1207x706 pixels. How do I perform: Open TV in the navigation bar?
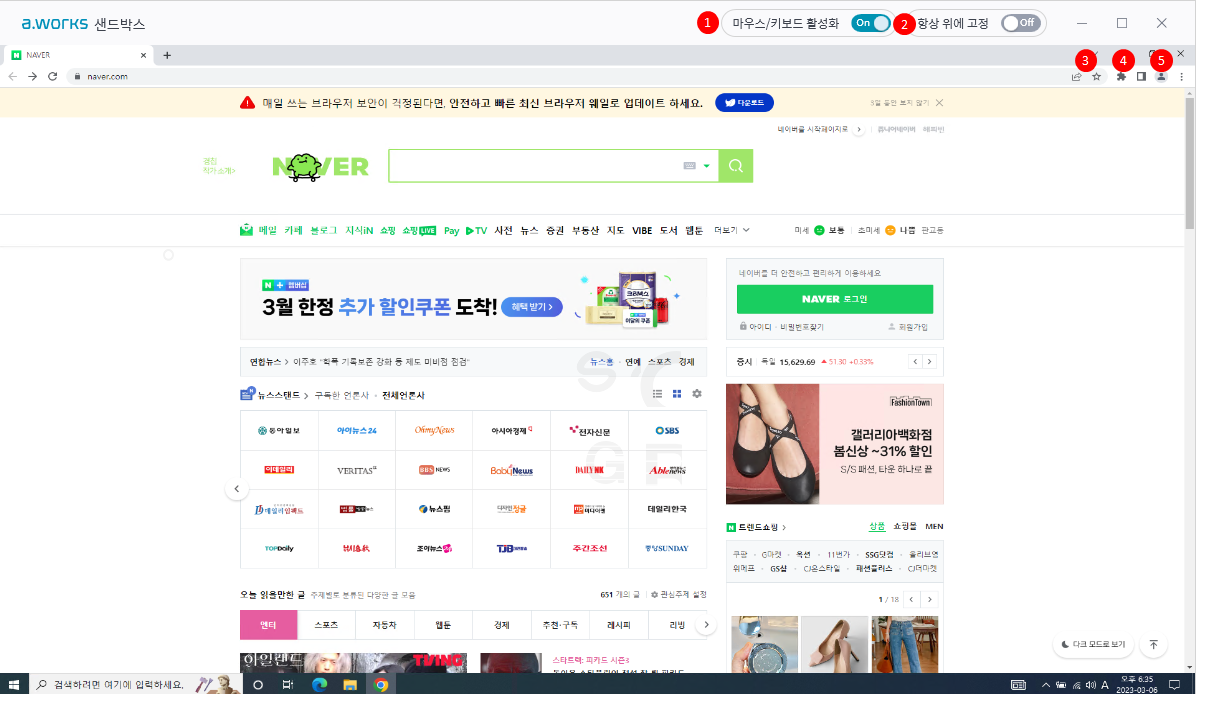(x=477, y=230)
